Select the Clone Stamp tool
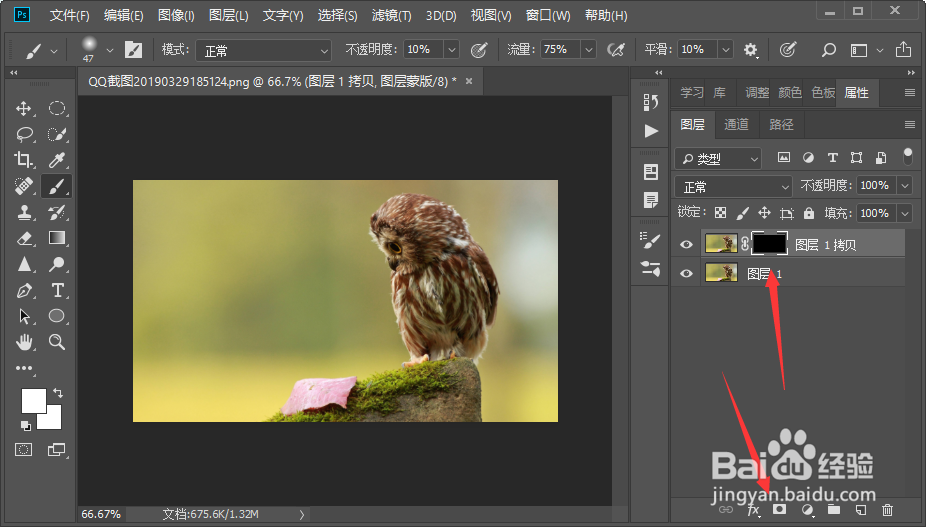This screenshot has width=926, height=527. (24, 212)
